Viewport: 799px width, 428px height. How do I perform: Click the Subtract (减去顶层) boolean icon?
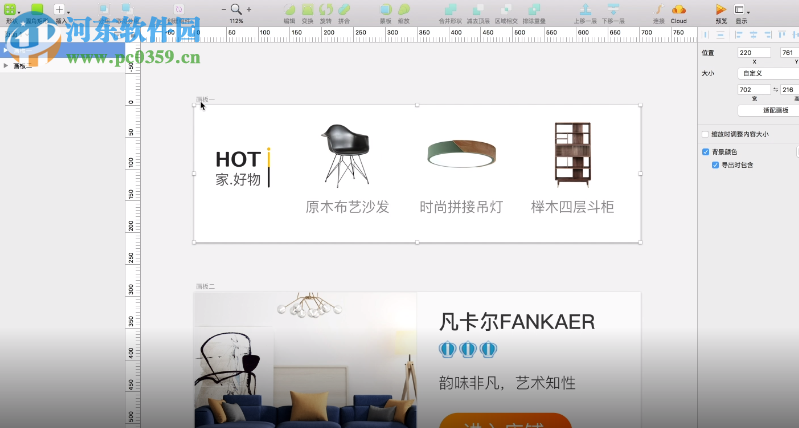(x=478, y=10)
